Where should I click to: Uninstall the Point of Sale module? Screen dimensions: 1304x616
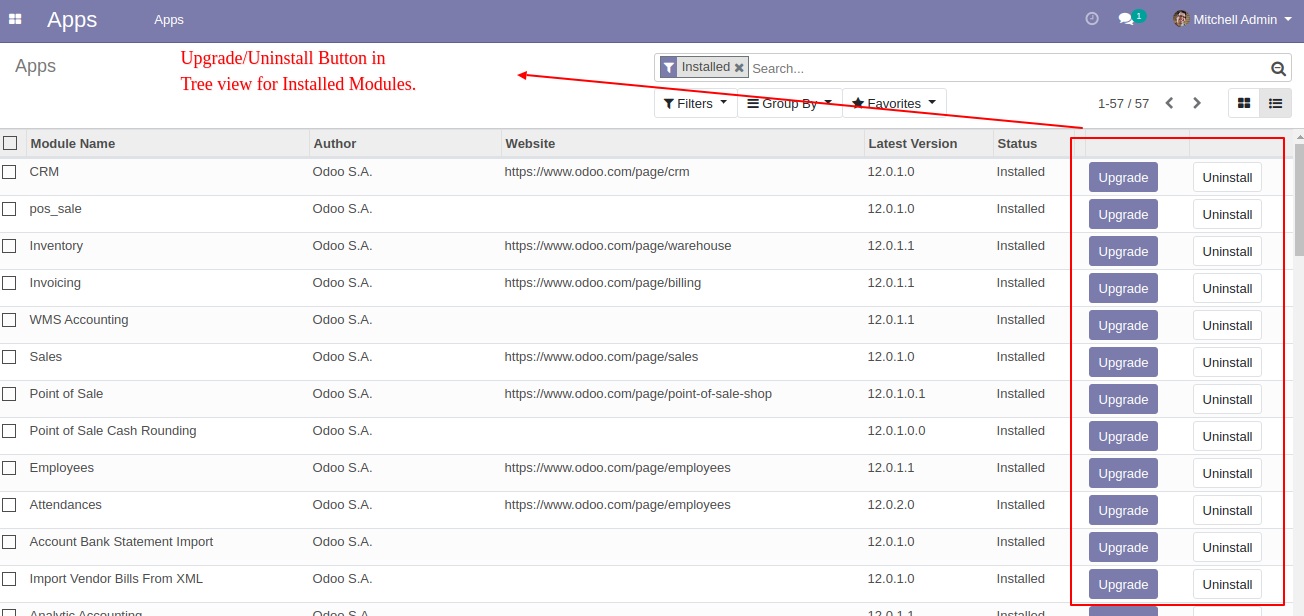pyautogui.click(x=1227, y=400)
